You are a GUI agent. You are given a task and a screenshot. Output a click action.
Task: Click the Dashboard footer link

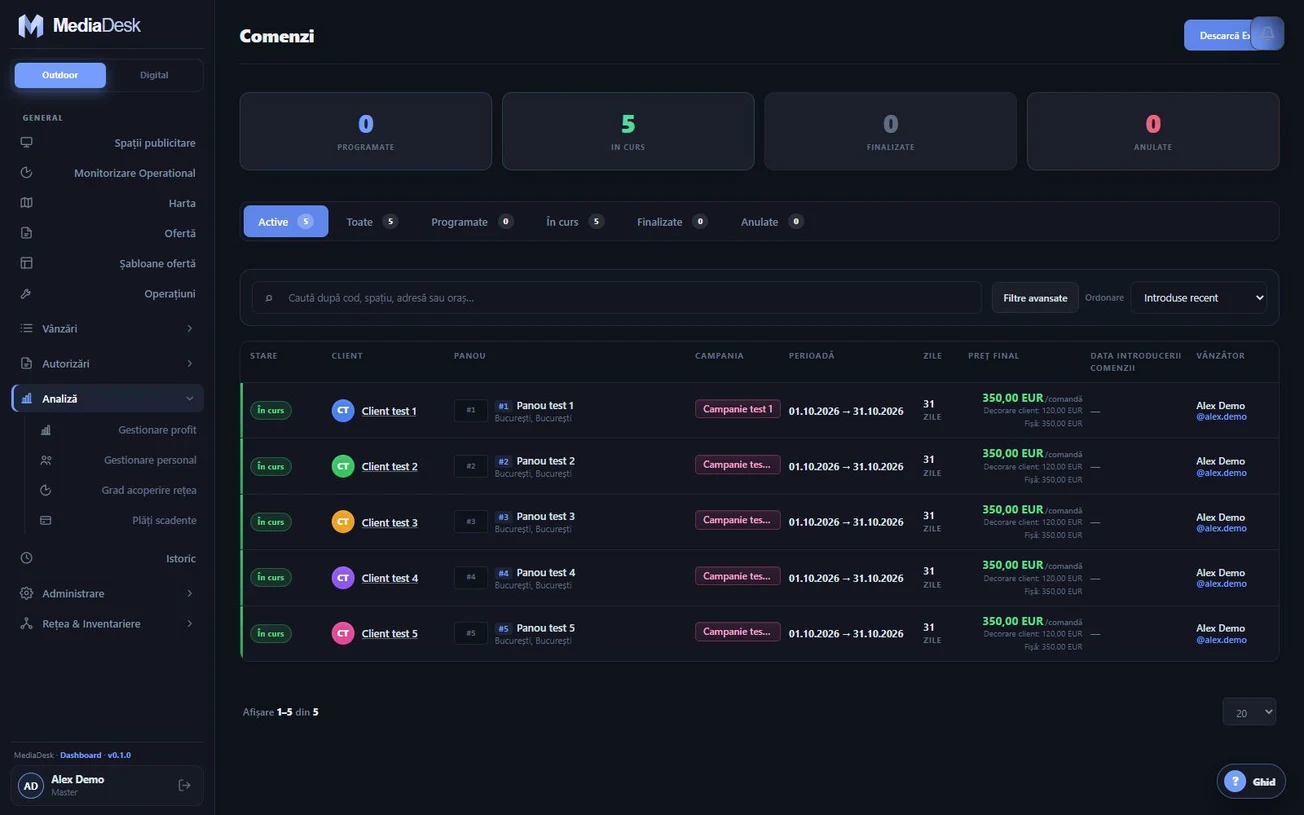point(81,755)
